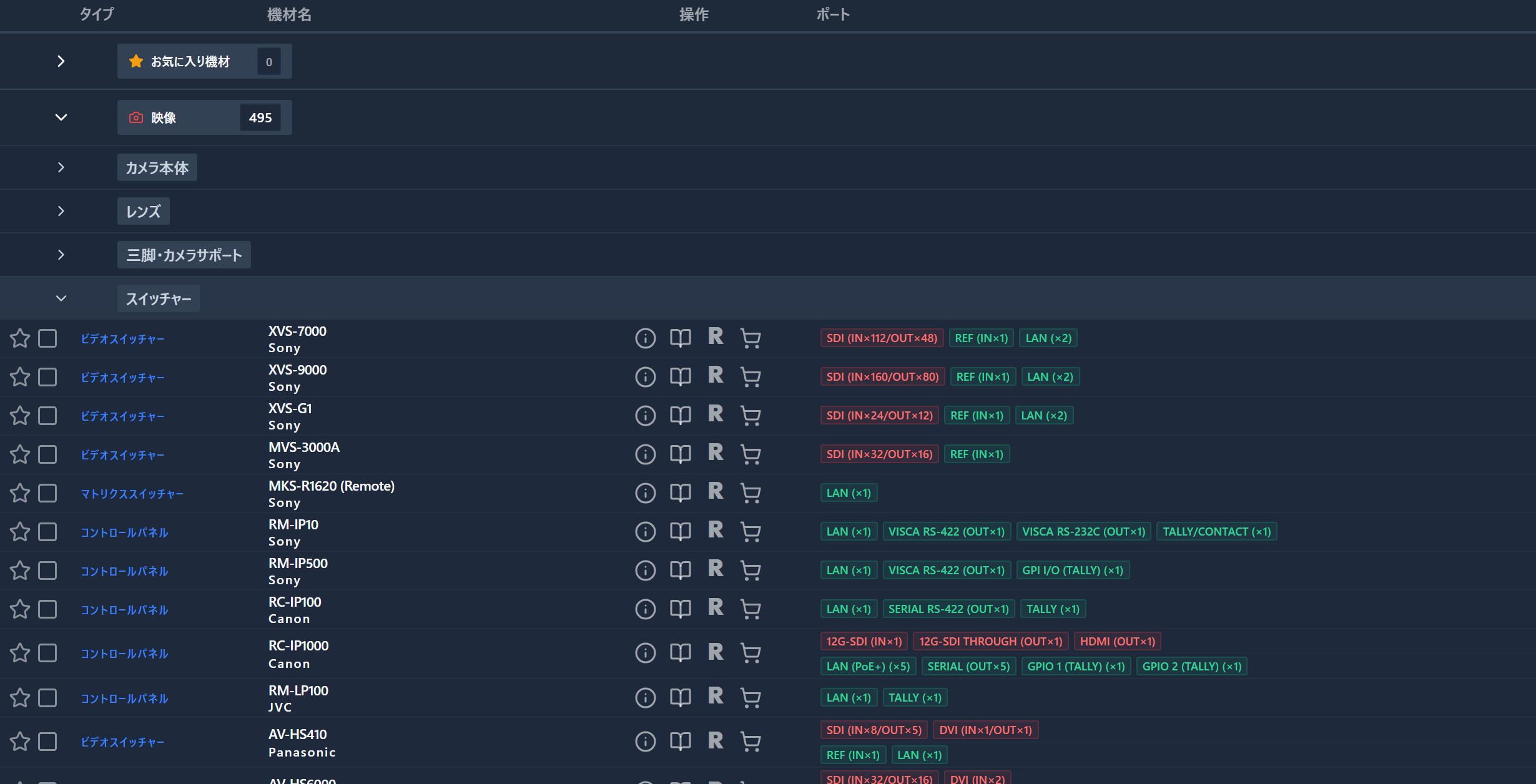
Task: Collapse the 映像 category chevron
Action: point(61,117)
